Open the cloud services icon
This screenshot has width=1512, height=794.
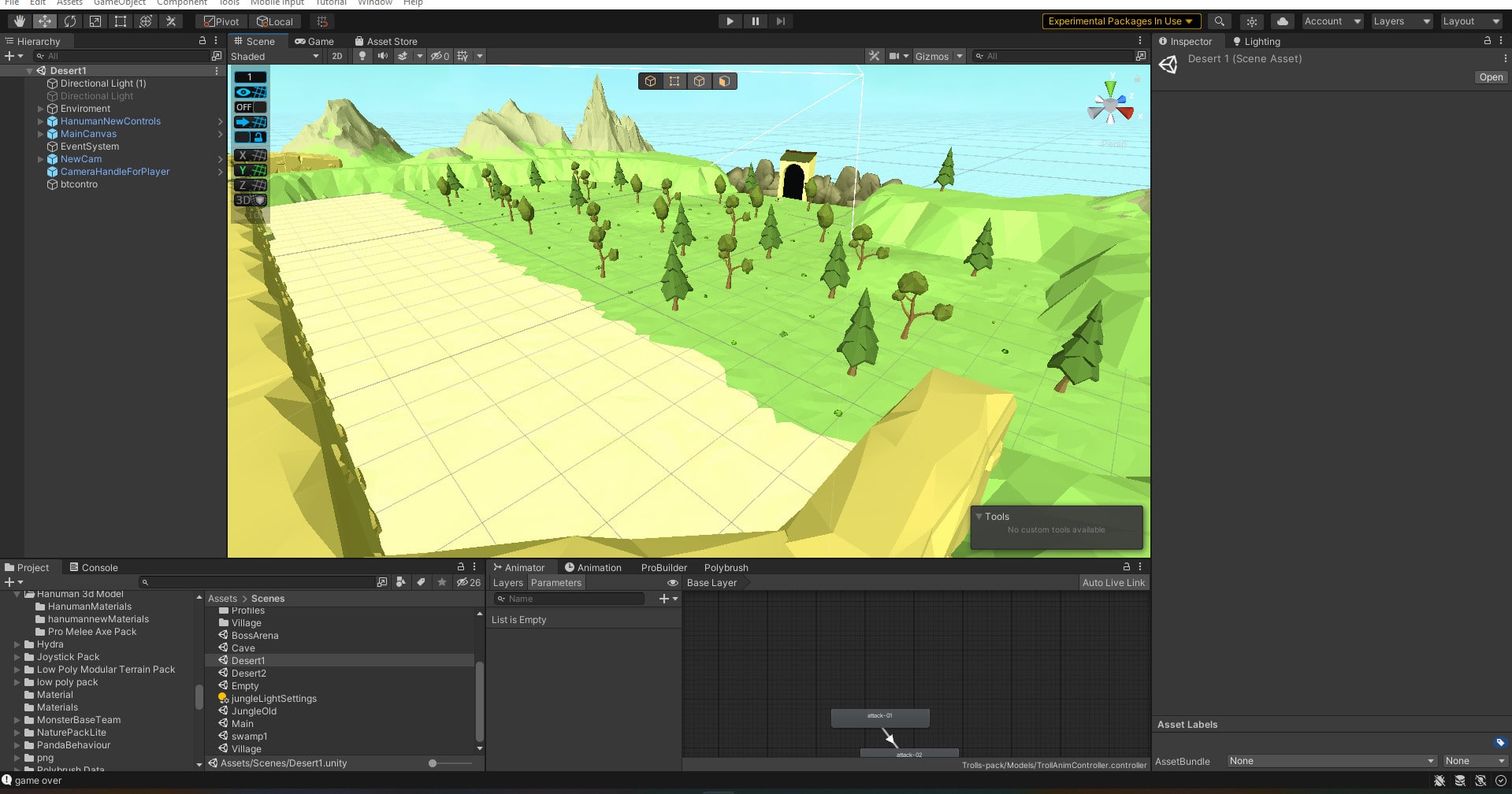tap(1283, 21)
